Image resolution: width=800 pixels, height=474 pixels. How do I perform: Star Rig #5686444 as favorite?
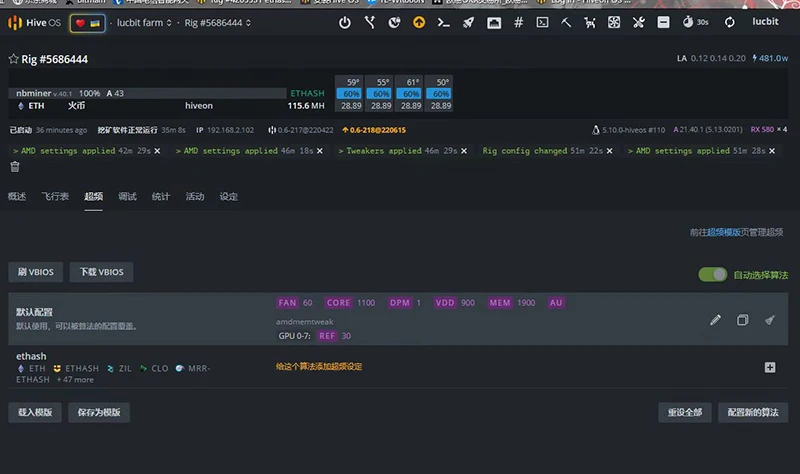(14, 60)
